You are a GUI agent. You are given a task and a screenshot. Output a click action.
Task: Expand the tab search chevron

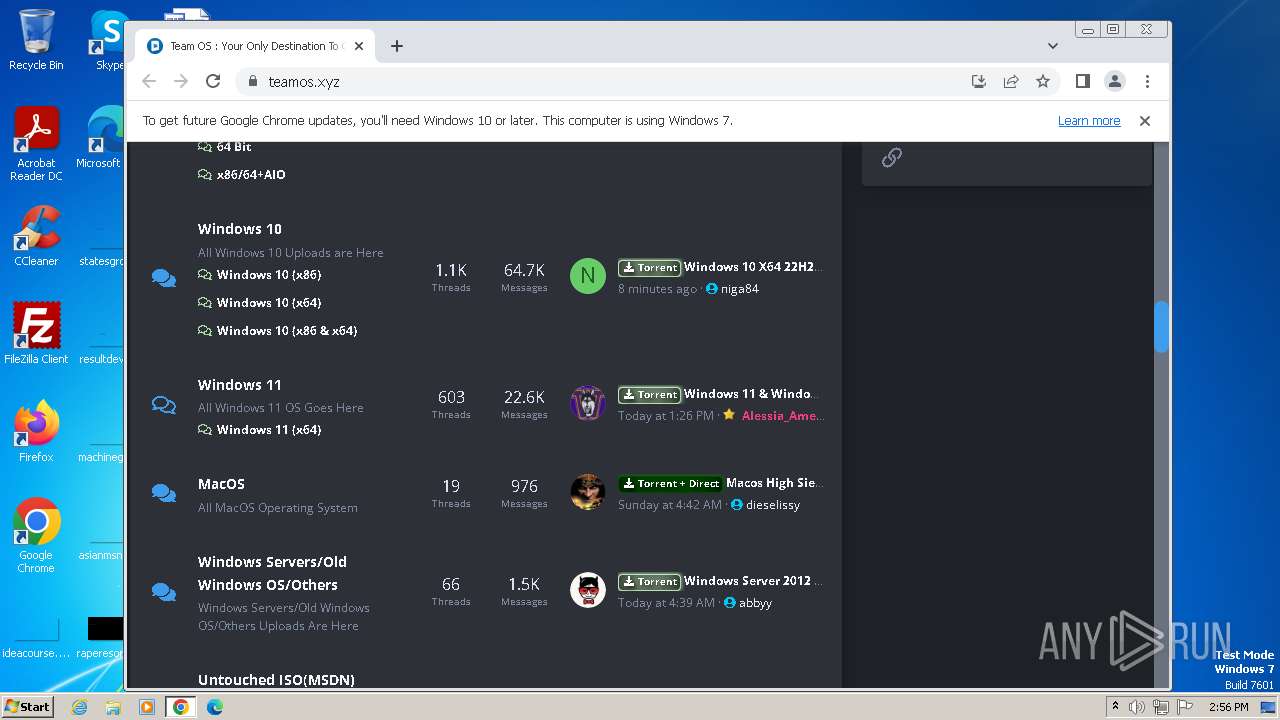[1053, 46]
